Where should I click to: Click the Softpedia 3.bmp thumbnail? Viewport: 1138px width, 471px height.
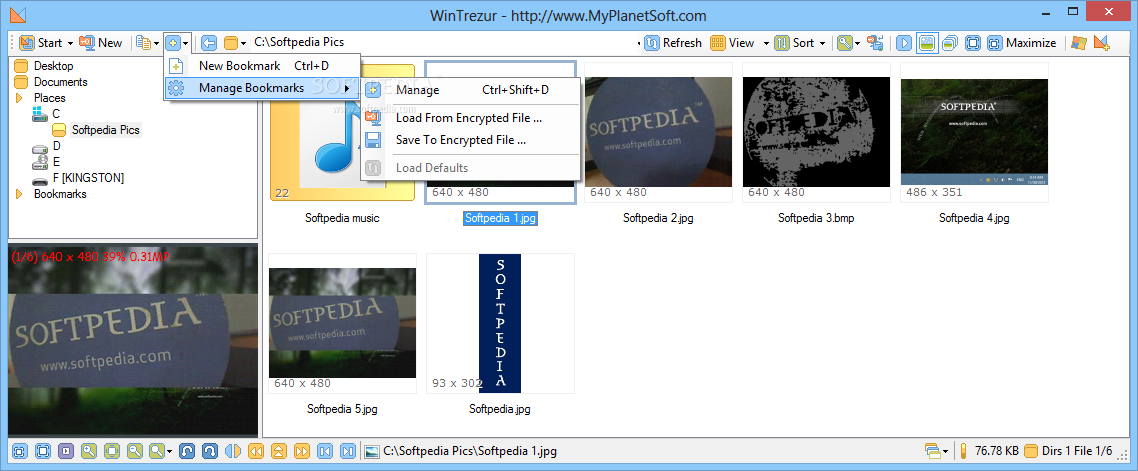(x=816, y=132)
